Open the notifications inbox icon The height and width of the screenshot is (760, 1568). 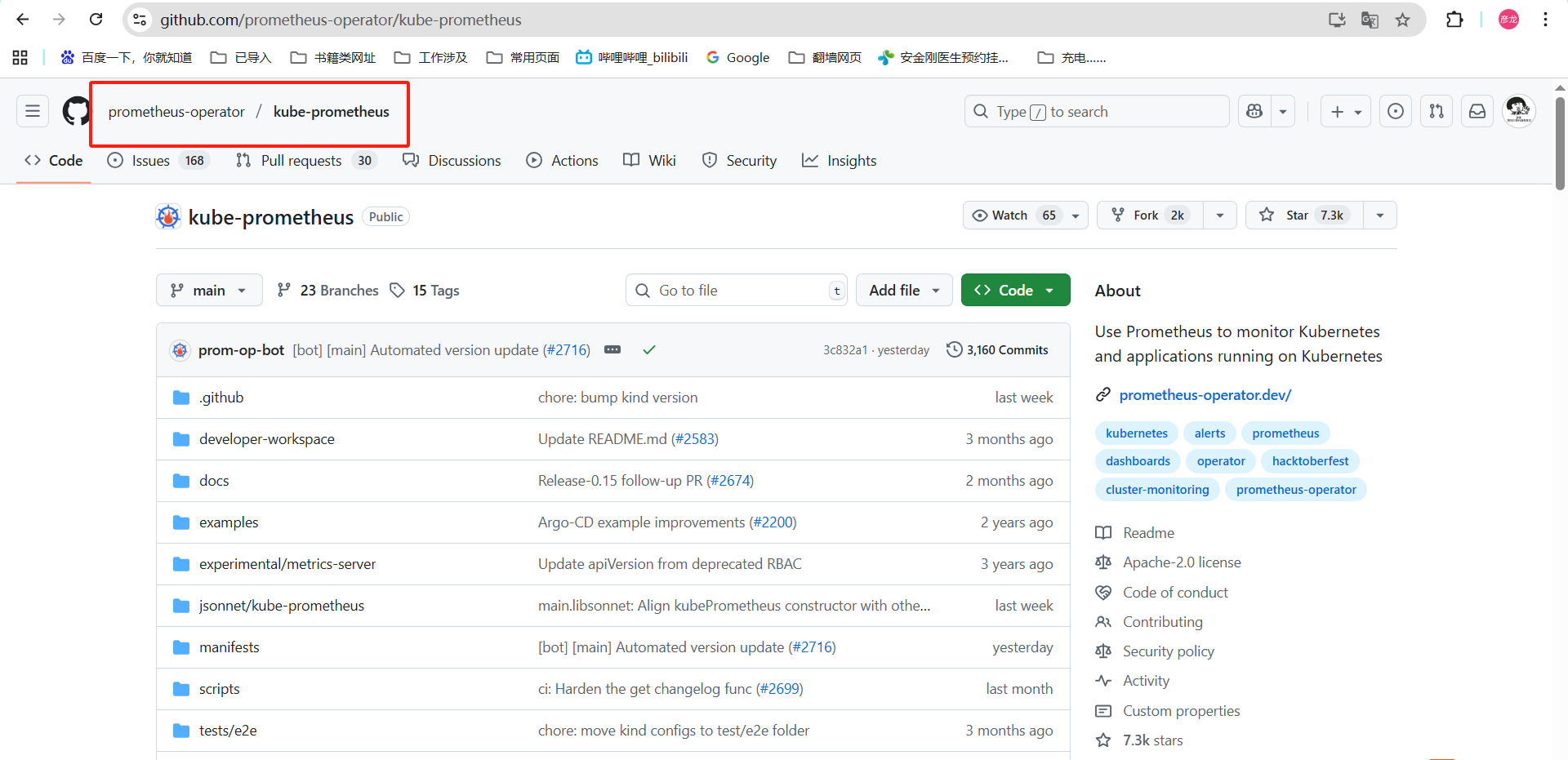click(1477, 111)
